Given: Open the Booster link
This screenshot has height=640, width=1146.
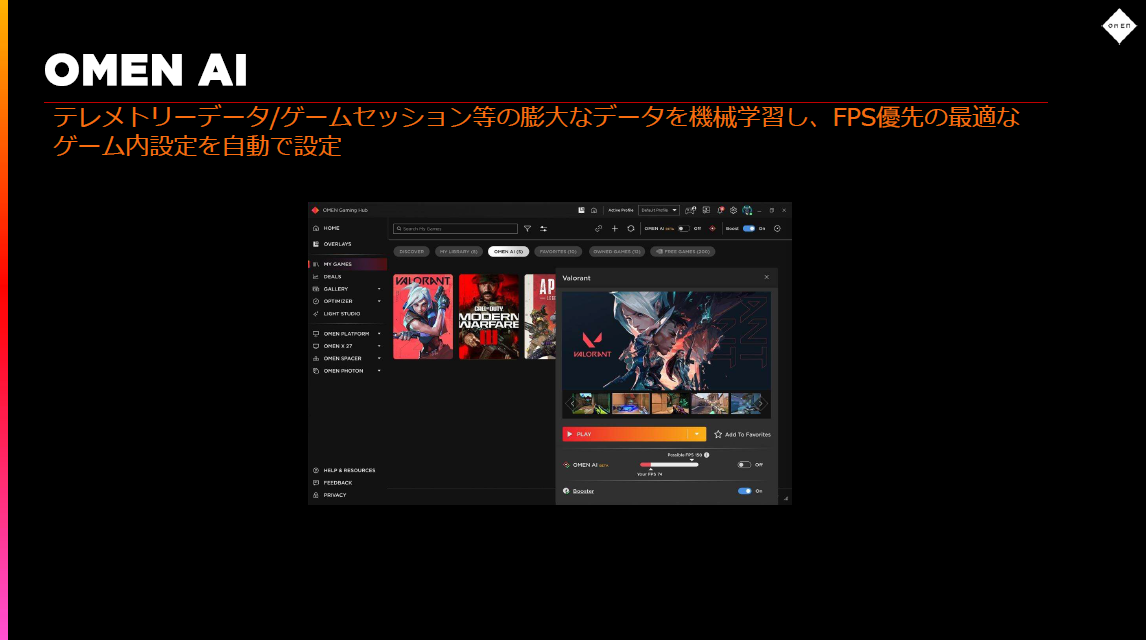Looking at the screenshot, I should pyautogui.click(x=583, y=491).
